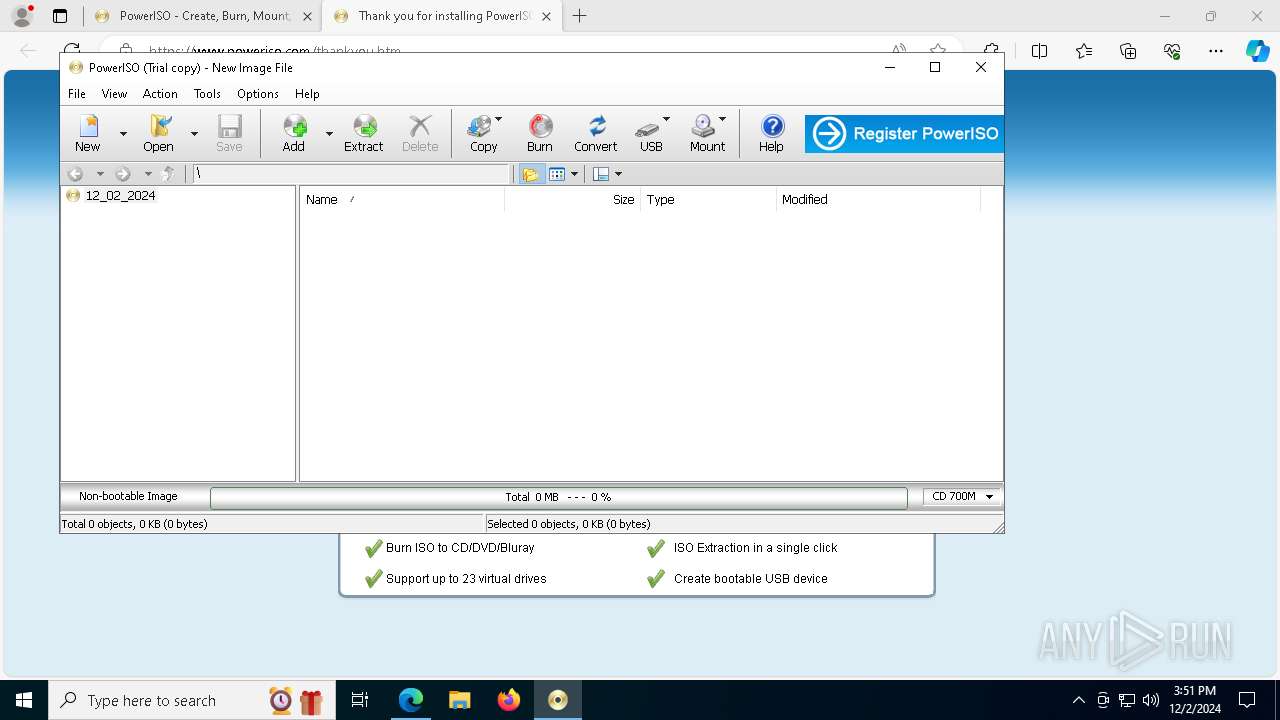Screen dimensions: 1280x720
Task: Open the Tools menu
Action: [207, 94]
